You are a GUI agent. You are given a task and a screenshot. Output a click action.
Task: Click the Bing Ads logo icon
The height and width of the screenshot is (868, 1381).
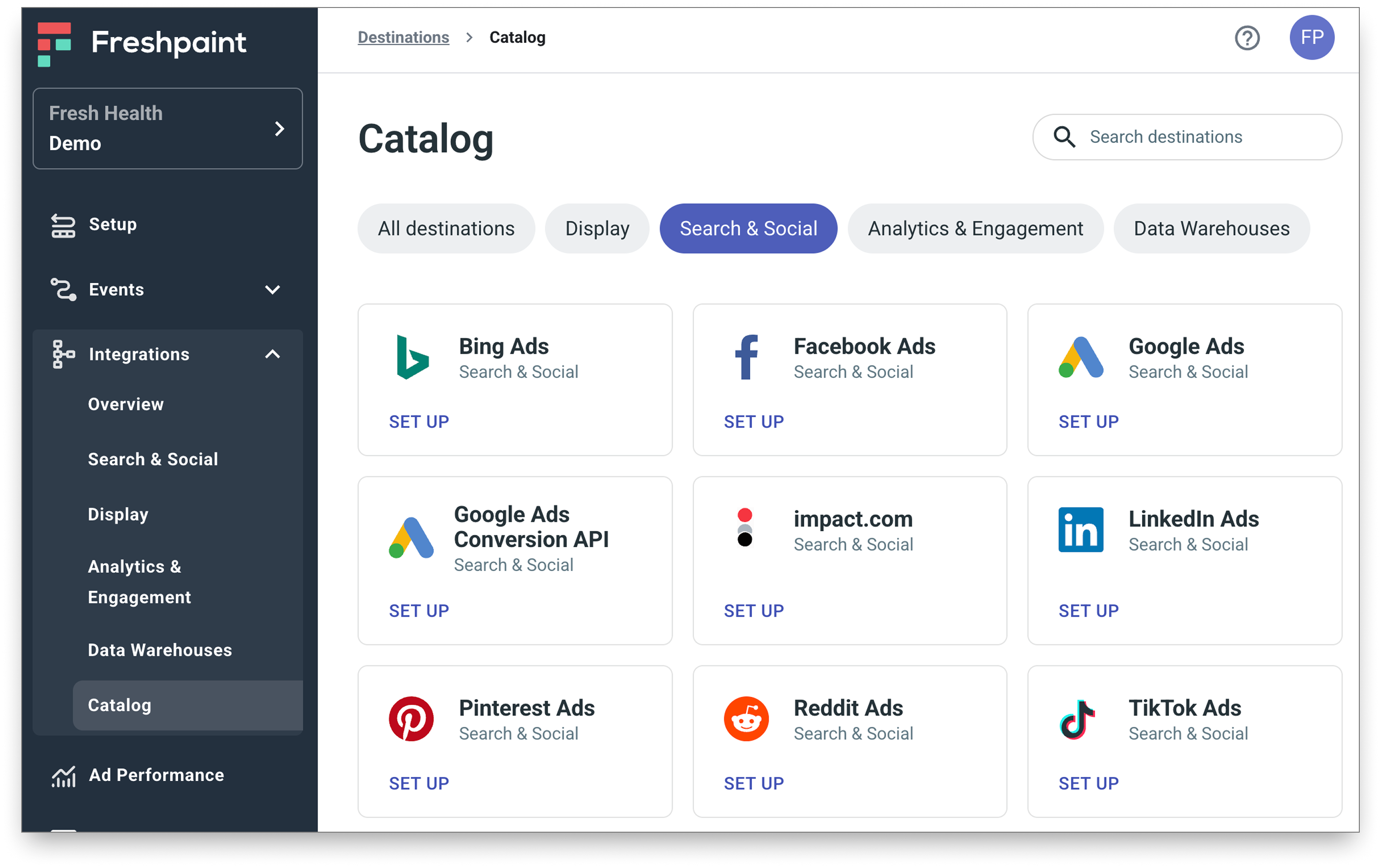[x=412, y=357]
